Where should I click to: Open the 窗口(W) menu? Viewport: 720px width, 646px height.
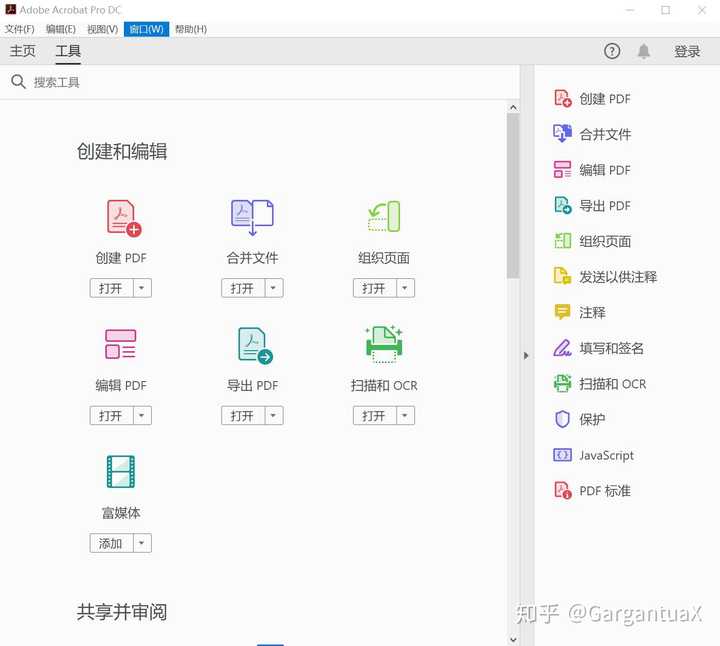[x=146, y=29]
